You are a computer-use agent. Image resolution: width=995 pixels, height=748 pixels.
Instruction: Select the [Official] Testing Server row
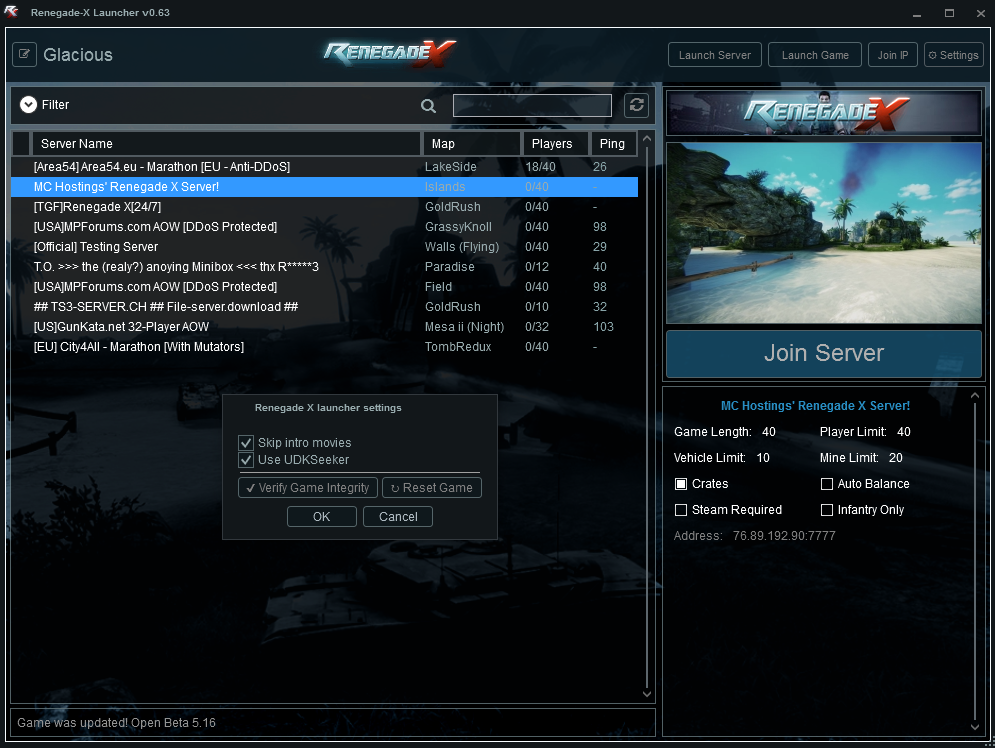coord(324,247)
